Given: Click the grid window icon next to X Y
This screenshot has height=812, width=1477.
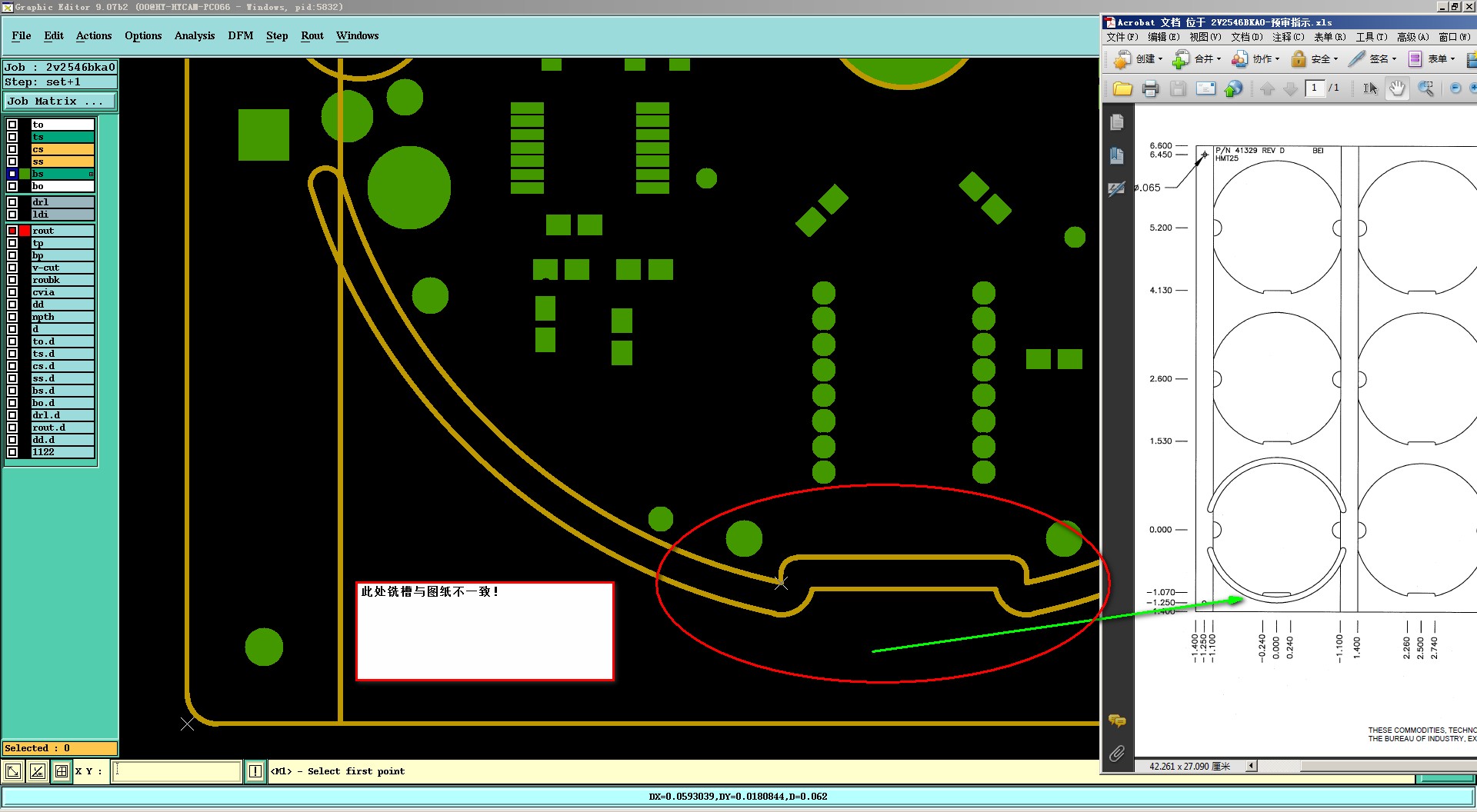Looking at the screenshot, I should point(62,771).
